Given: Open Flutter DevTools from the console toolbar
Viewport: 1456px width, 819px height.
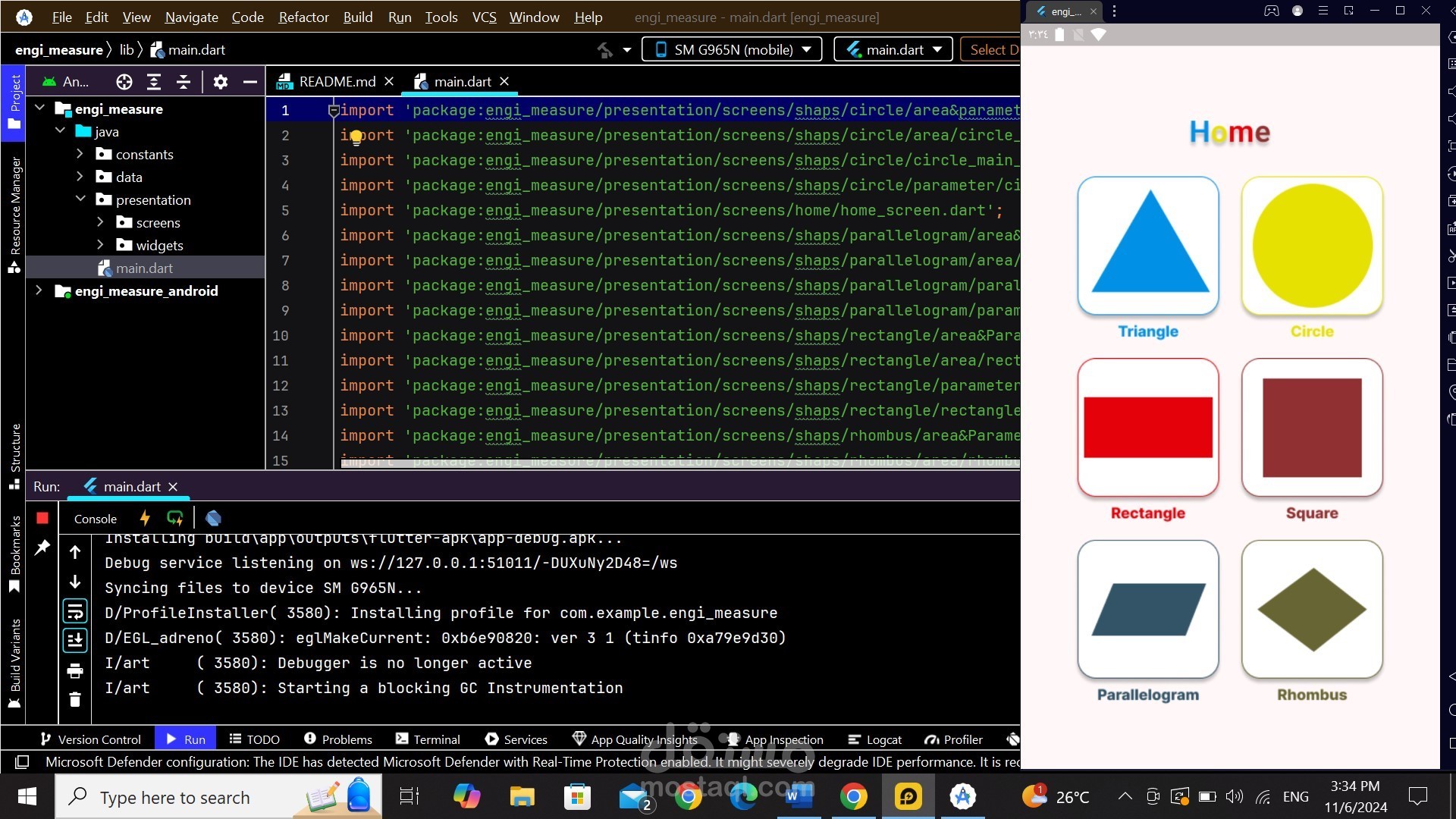Looking at the screenshot, I should [x=213, y=518].
